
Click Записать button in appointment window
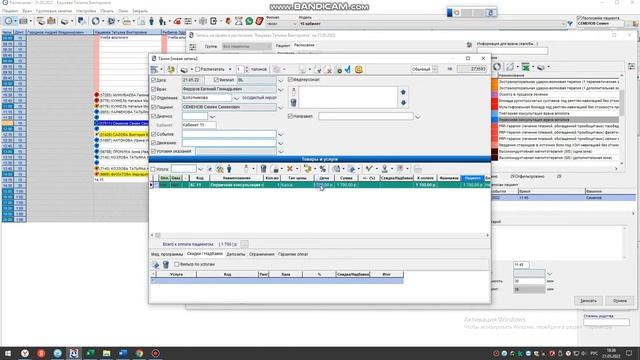pos(588,301)
